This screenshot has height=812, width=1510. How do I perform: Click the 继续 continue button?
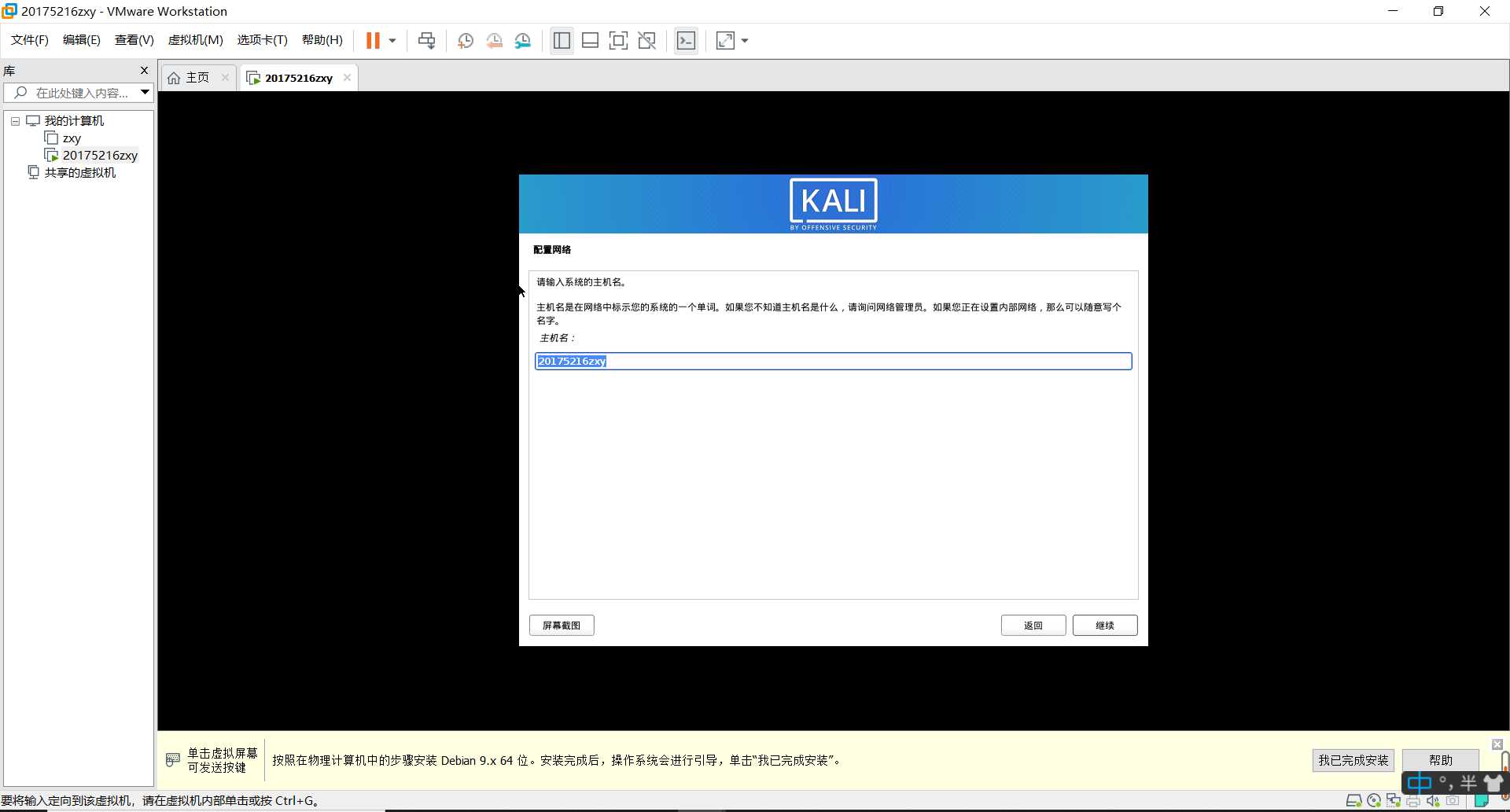click(1105, 625)
